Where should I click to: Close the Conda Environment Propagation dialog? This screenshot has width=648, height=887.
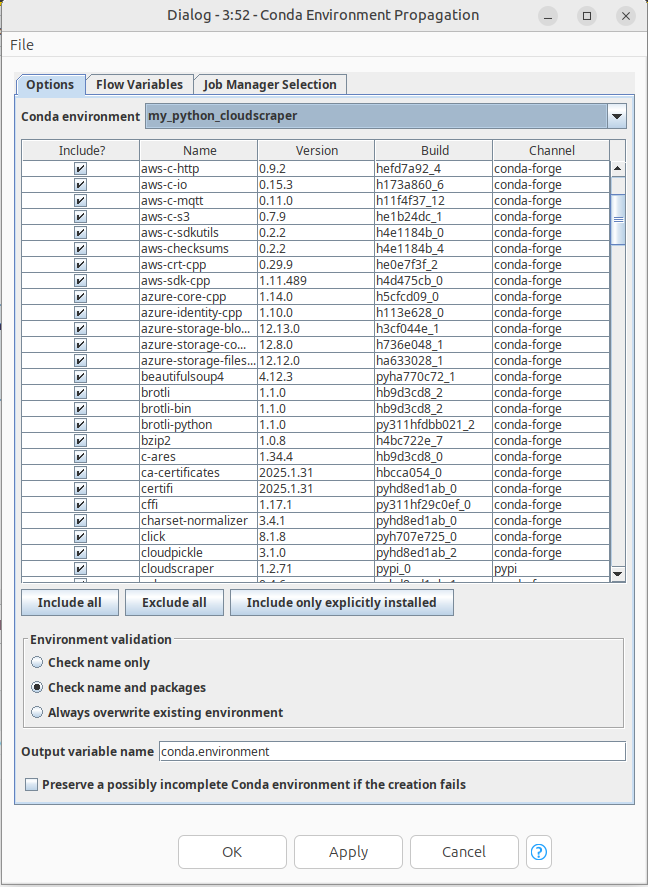(x=626, y=16)
